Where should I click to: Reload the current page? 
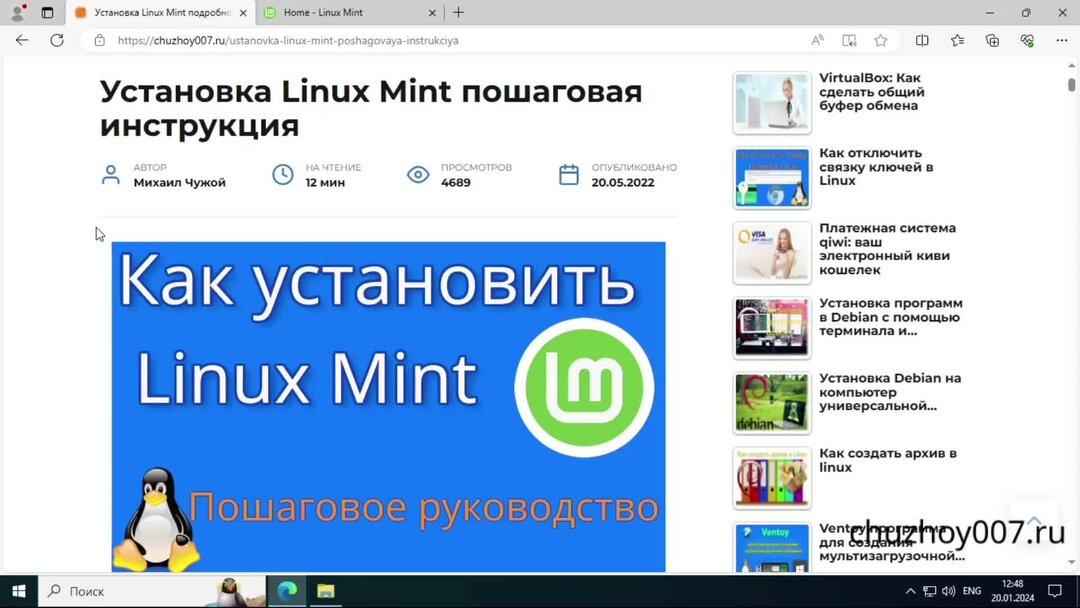click(56, 40)
